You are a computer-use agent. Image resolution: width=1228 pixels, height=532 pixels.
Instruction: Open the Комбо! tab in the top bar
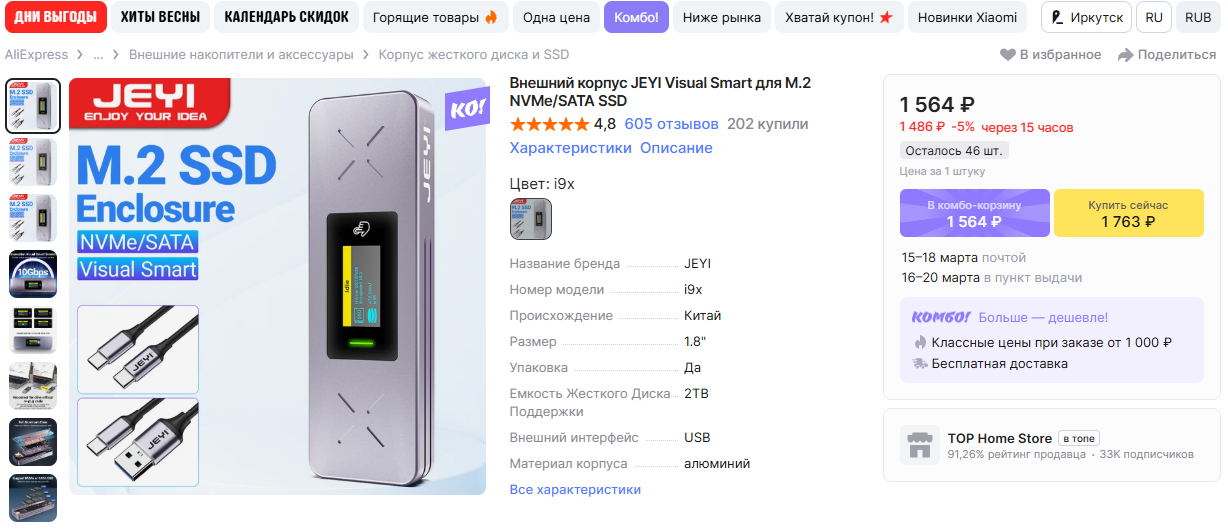coord(636,18)
